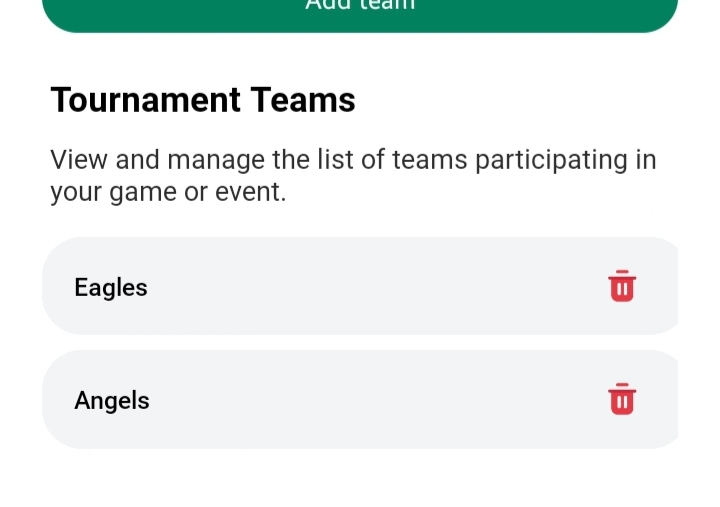The width and height of the screenshot is (720, 507).
Task: Delete the Eagles team
Action: pos(622,286)
